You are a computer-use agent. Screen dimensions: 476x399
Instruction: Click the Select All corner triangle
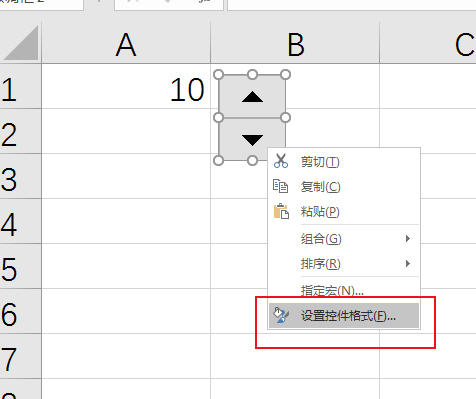click(x=21, y=43)
